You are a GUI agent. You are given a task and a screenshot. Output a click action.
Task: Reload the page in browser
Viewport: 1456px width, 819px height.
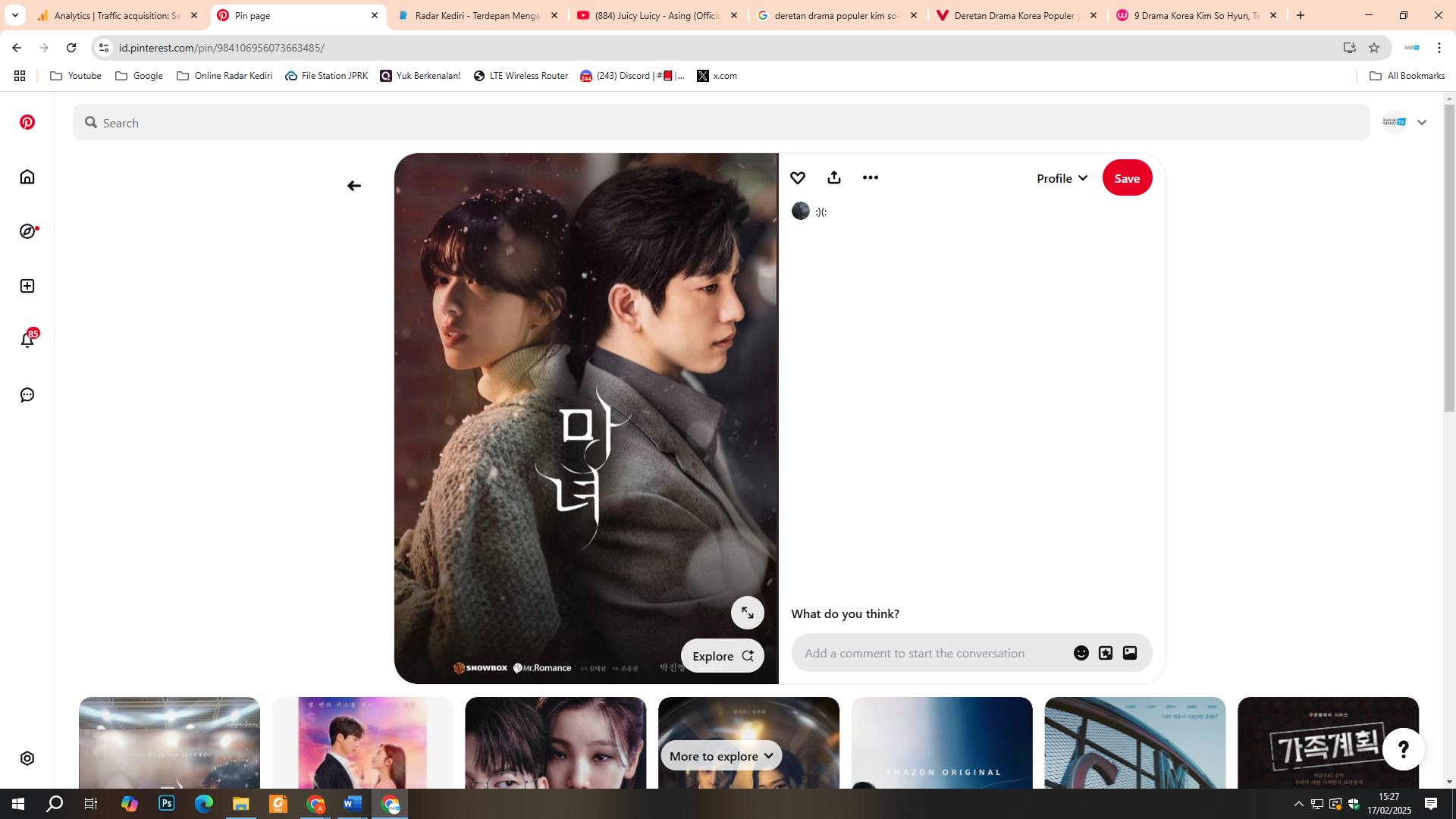(71, 48)
